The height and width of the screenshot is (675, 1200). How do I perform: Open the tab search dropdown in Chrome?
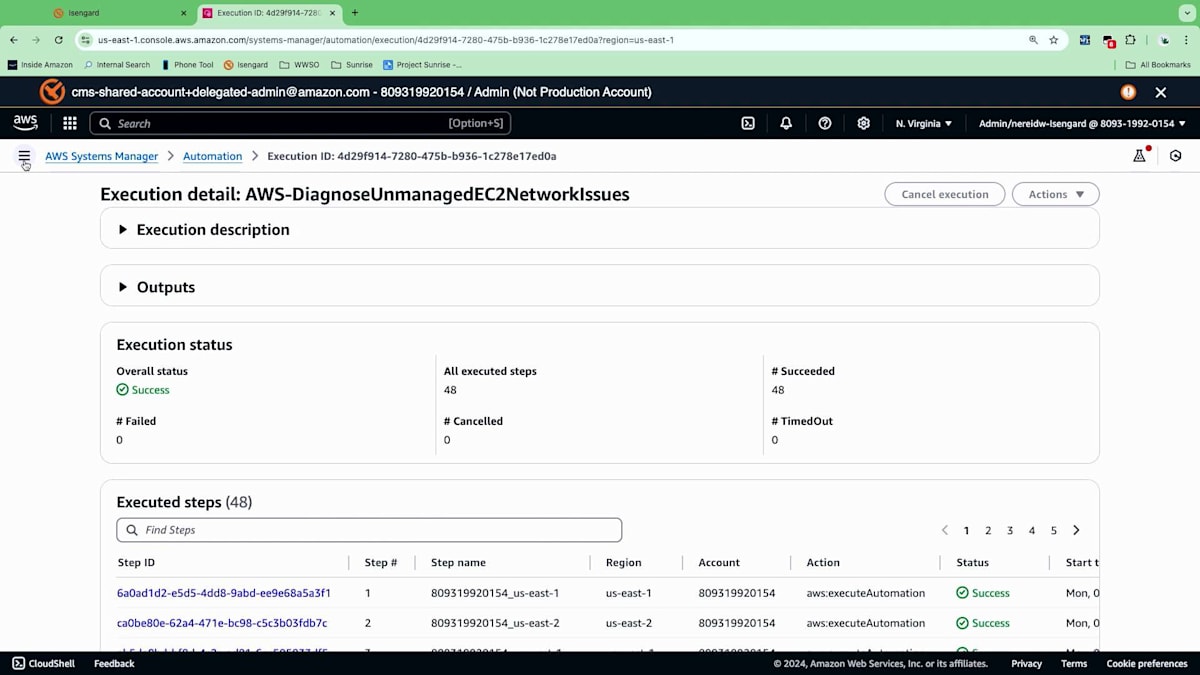(x=1185, y=13)
